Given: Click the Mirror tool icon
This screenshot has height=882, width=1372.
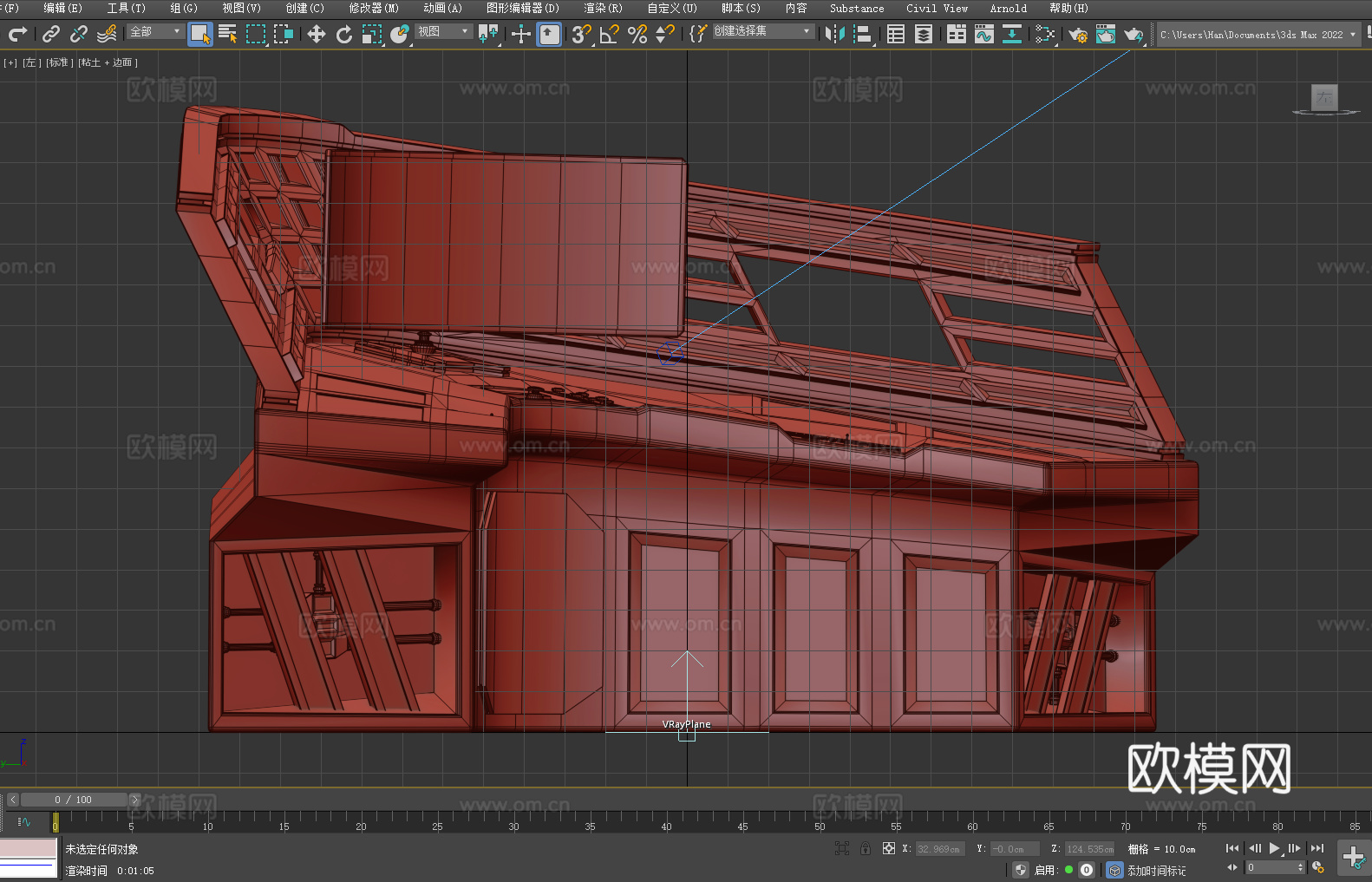Looking at the screenshot, I should point(834,34).
